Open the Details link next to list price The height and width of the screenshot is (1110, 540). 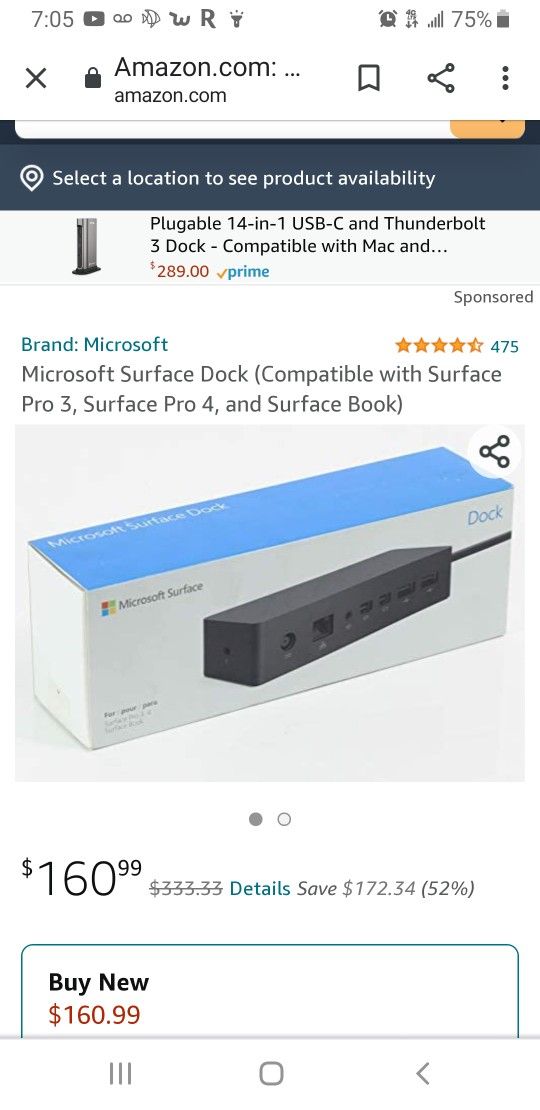pyautogui.click(x=260, y=888)
